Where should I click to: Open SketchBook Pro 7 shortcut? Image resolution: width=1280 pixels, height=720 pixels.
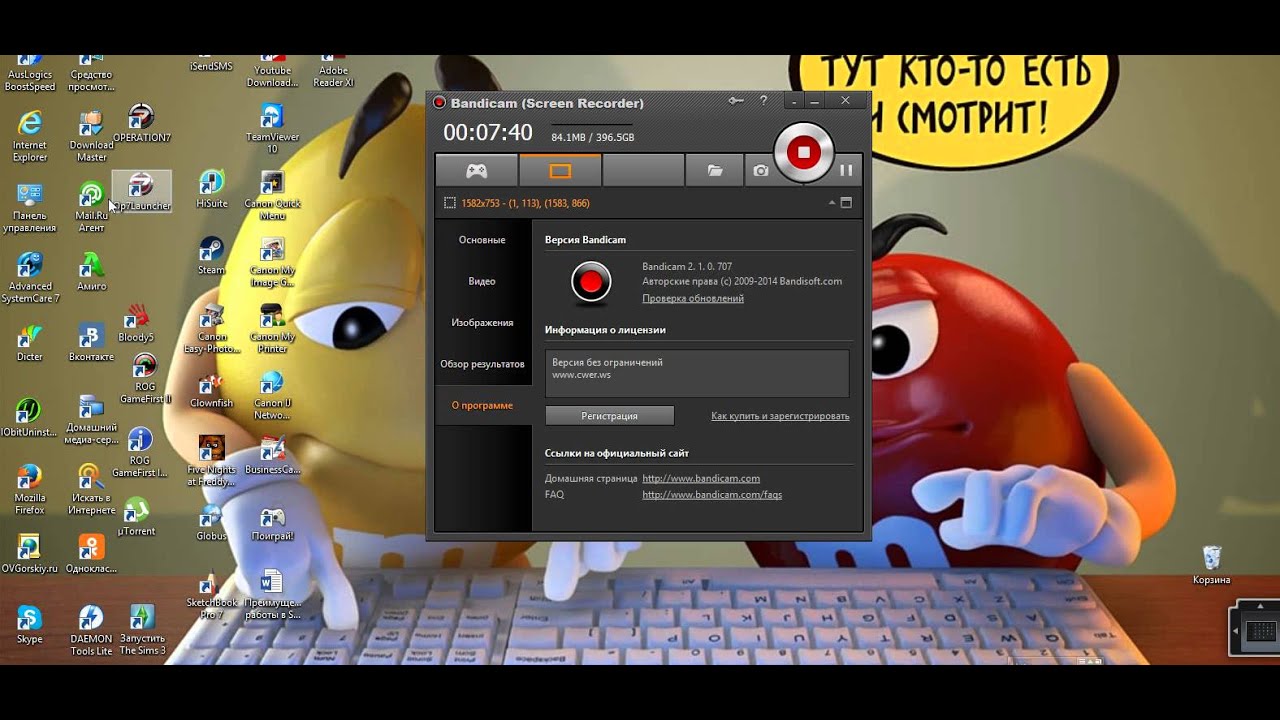coord(212,596)
